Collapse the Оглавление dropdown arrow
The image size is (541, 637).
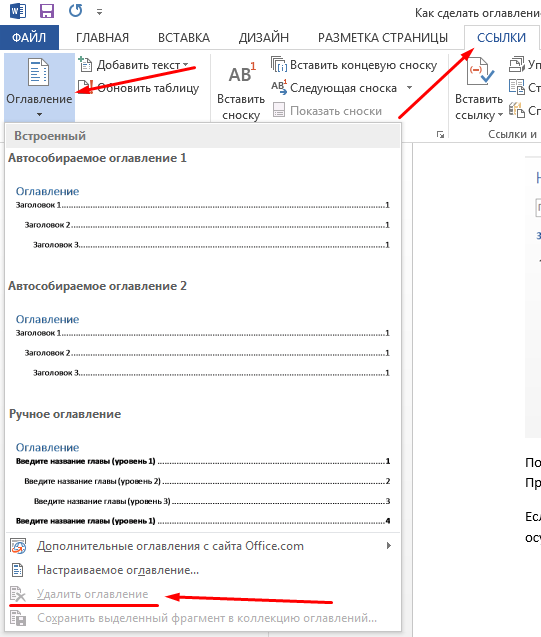pyautogui.click(x=39, y=115)
